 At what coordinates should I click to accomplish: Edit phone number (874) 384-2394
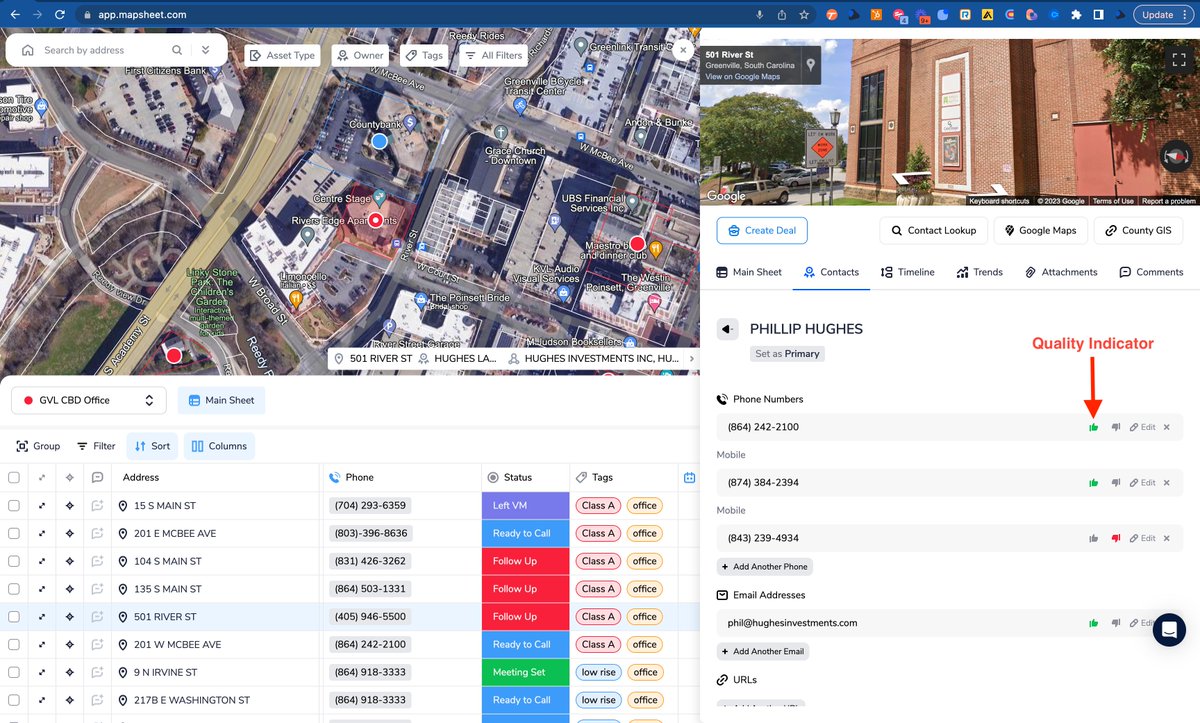(x=1142, y=483)
